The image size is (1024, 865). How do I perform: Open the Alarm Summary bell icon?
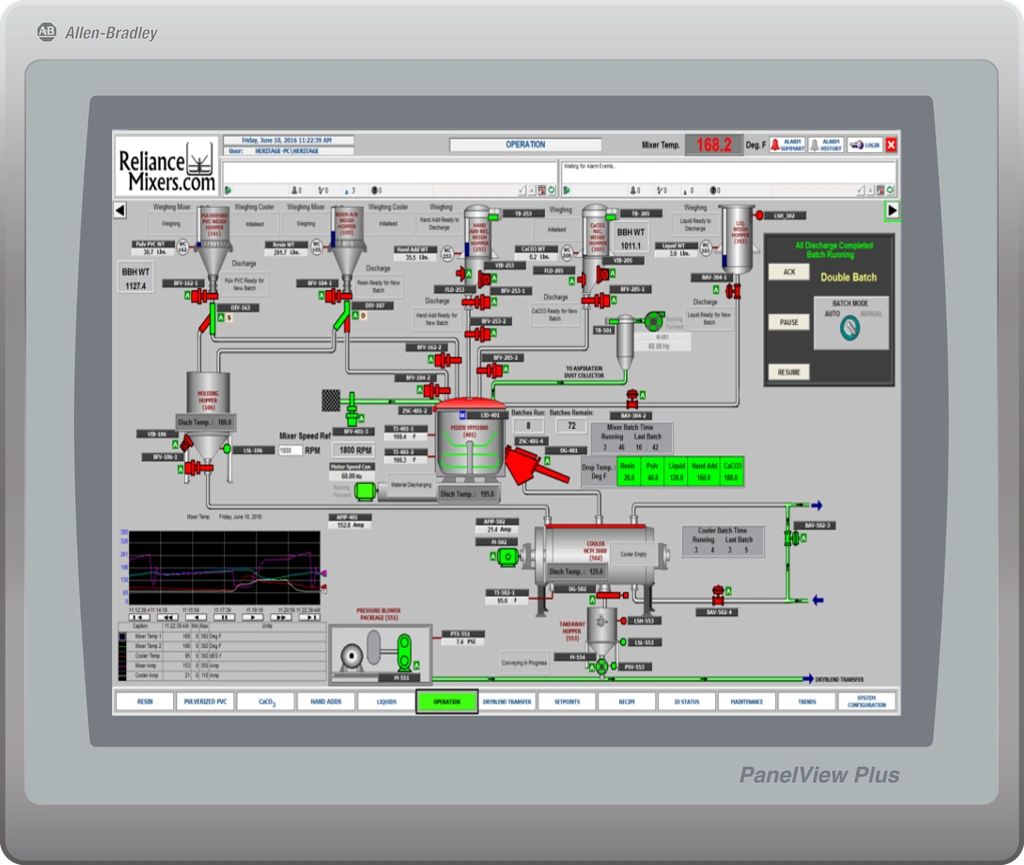(x=787, y=145)
